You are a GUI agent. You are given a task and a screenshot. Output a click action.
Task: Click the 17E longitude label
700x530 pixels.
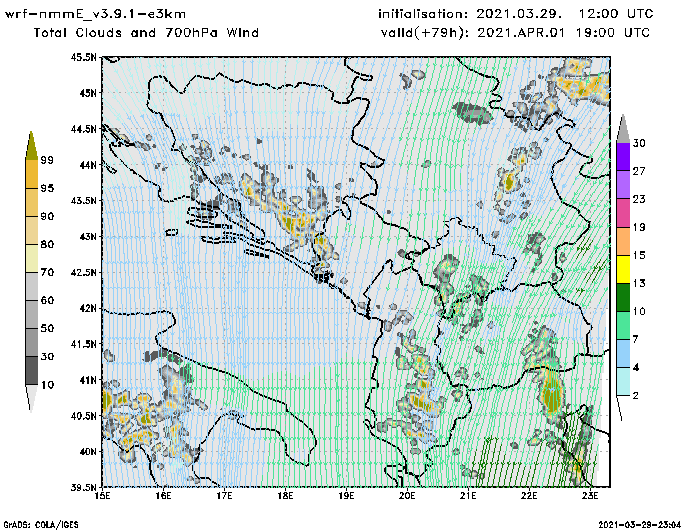pyautogui.click(x=224, y=496)
